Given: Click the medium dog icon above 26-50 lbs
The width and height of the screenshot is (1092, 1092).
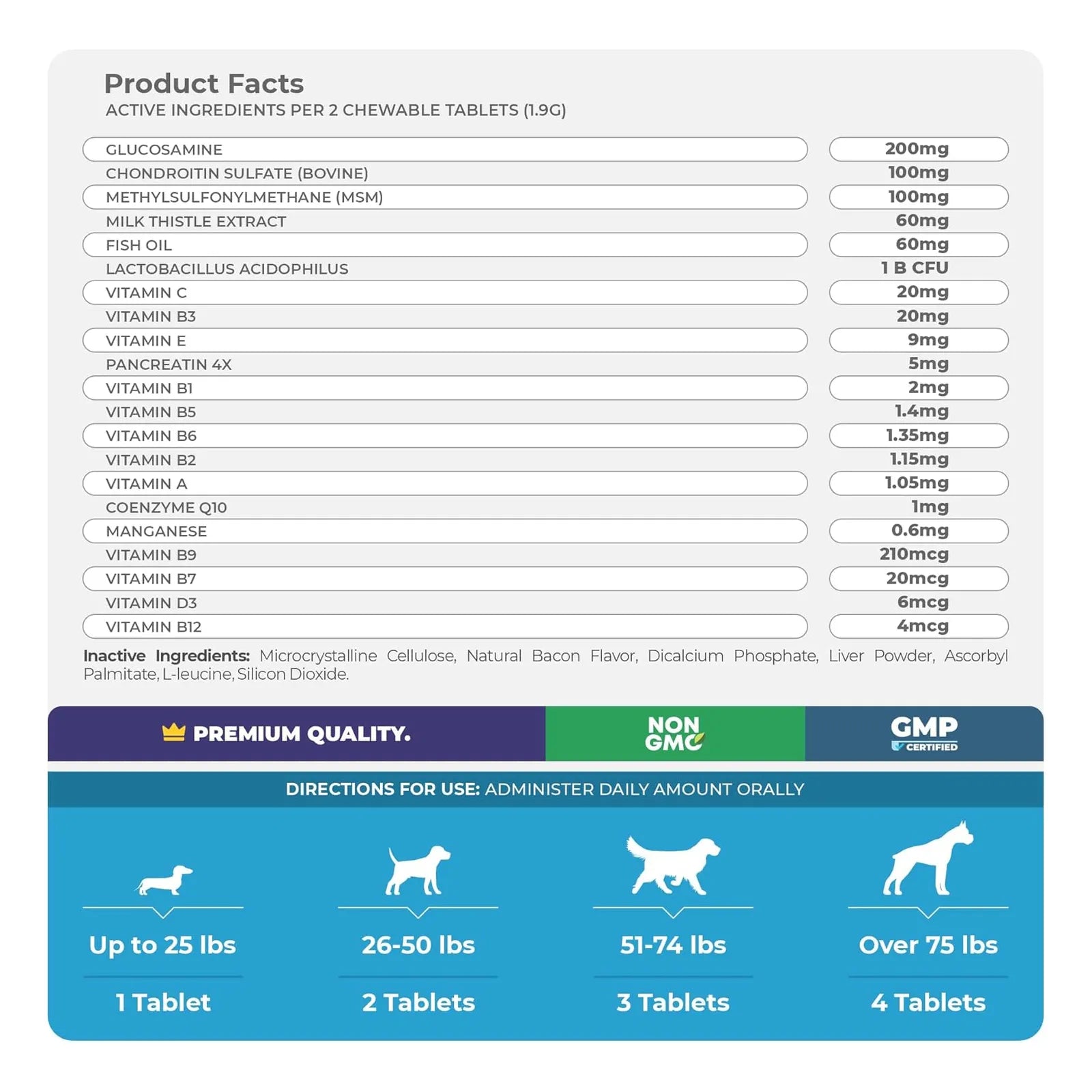Looking at the screenshot, I should tap(418, 870).
